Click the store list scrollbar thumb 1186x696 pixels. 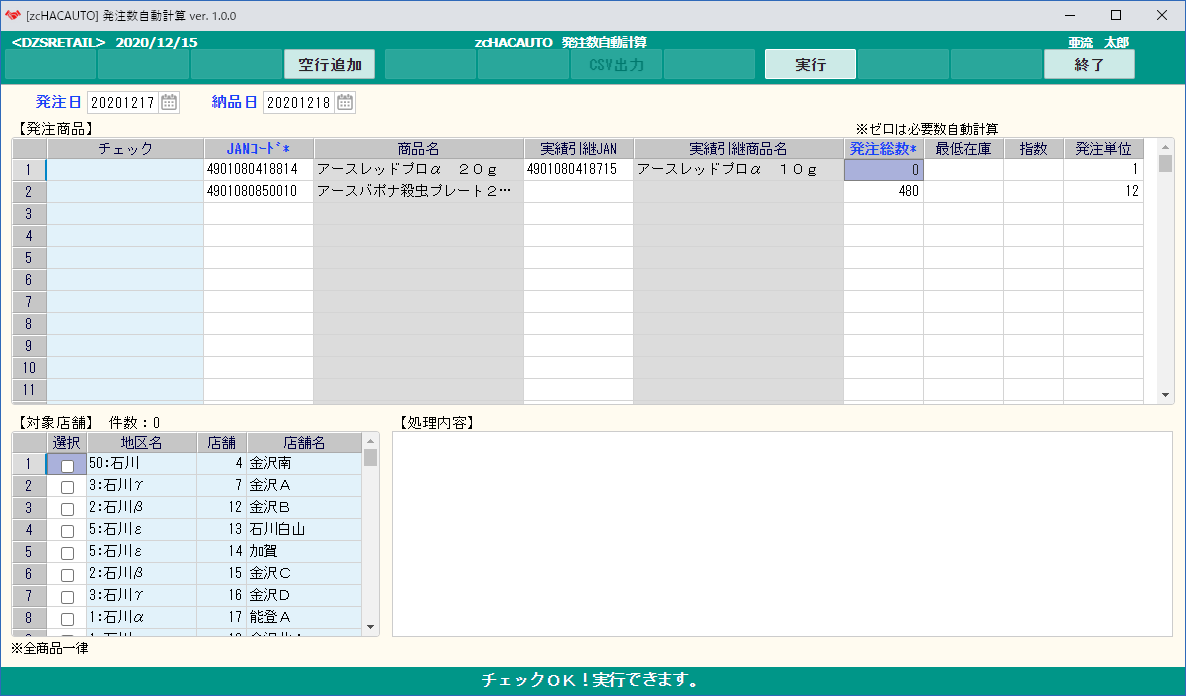click(371, 458)
